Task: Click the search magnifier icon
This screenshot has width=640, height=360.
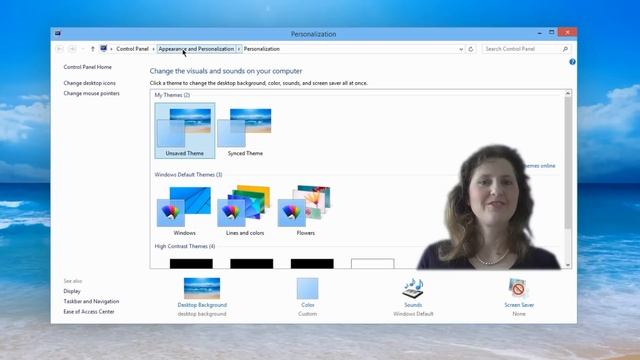Action: point(565,49)
